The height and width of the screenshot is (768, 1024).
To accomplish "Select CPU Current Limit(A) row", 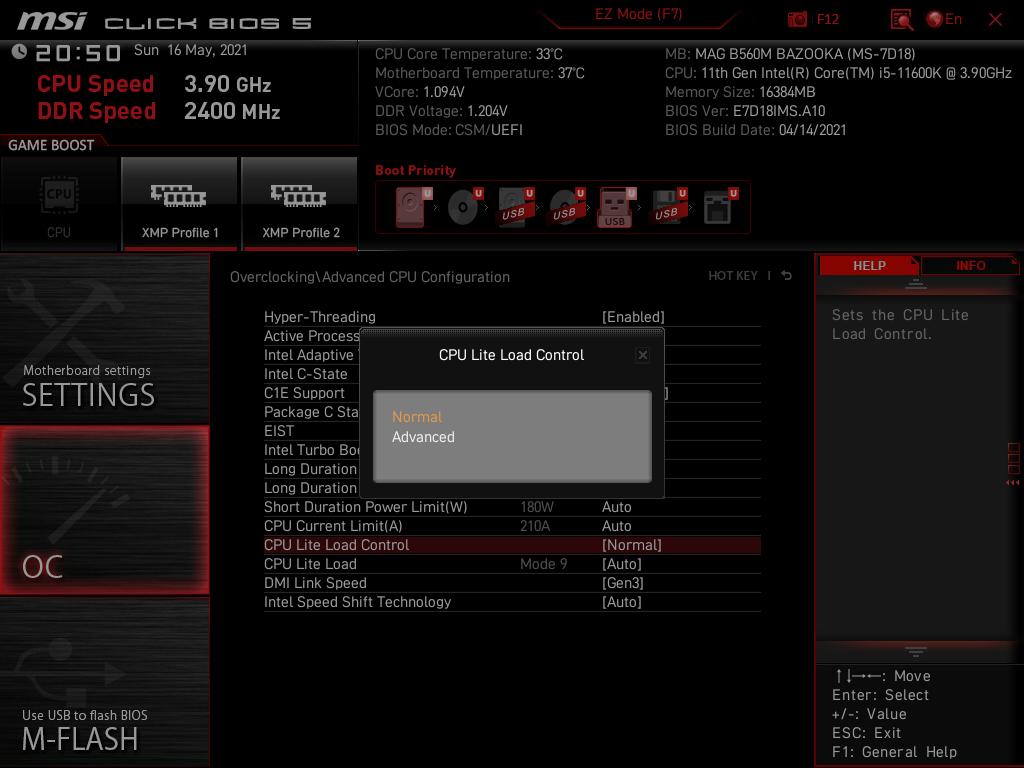I will coord(512,526).
